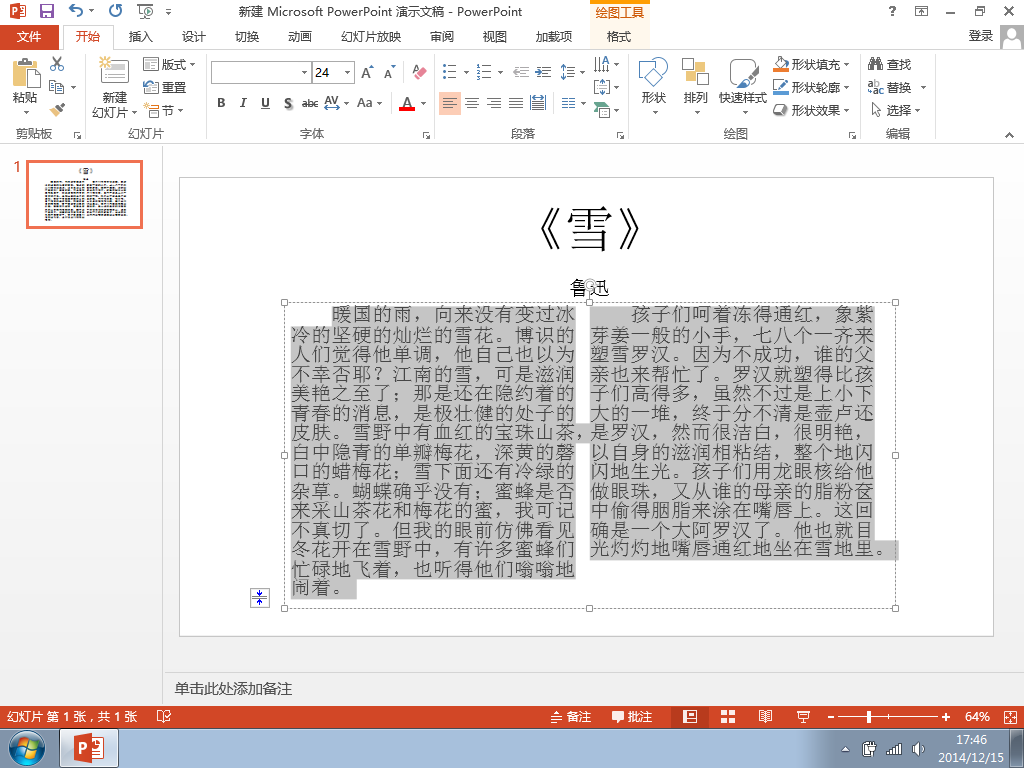Align text left
Image resolution: width=1024 pixels, height=768 pixels.
449,103
